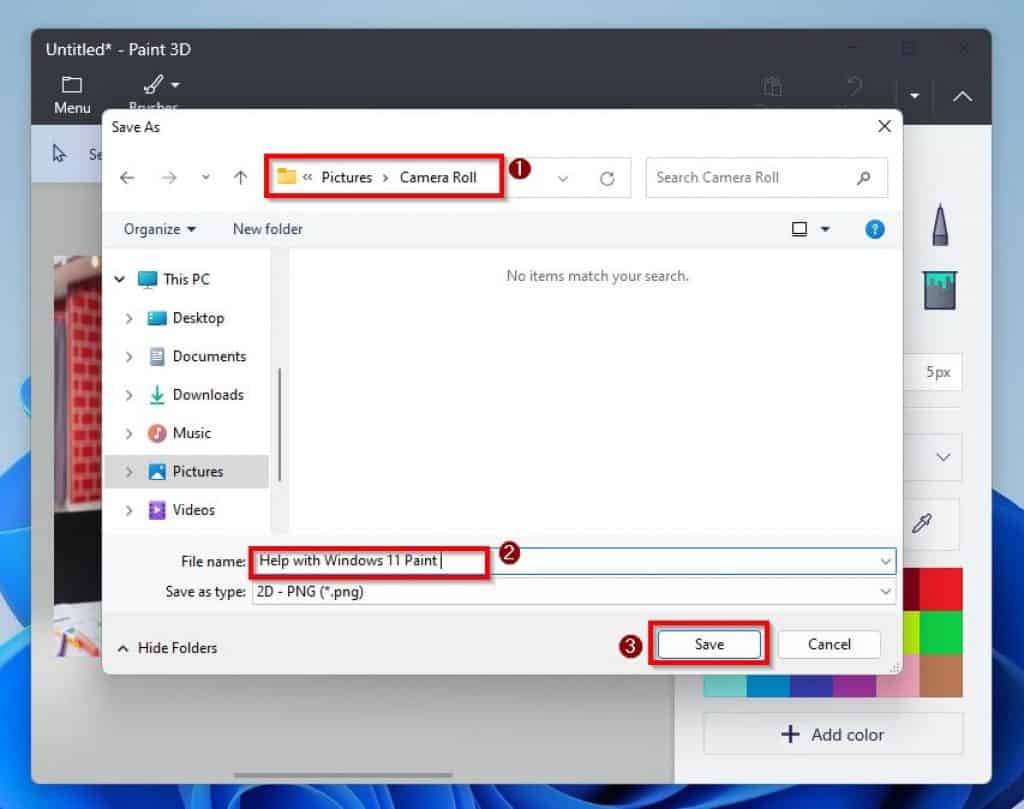Open the Paint 3D Menu folder icon
1024x809 pixels.
point(72,85)
